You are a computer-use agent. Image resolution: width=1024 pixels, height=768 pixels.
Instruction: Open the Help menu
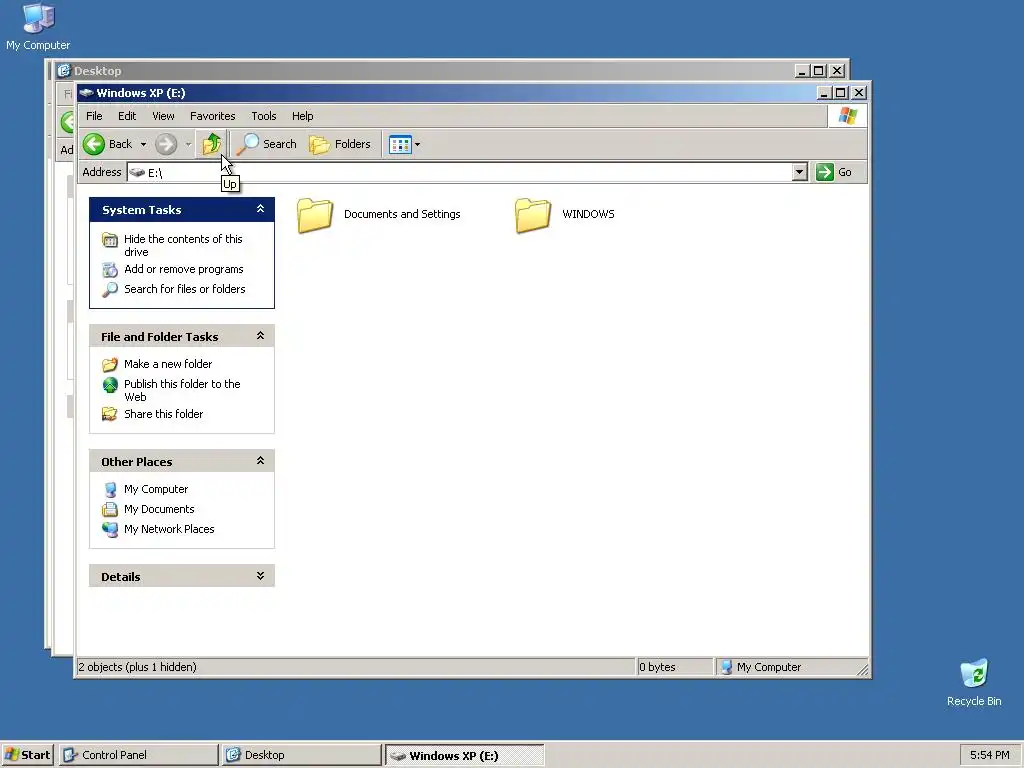(x=302, y=116)
